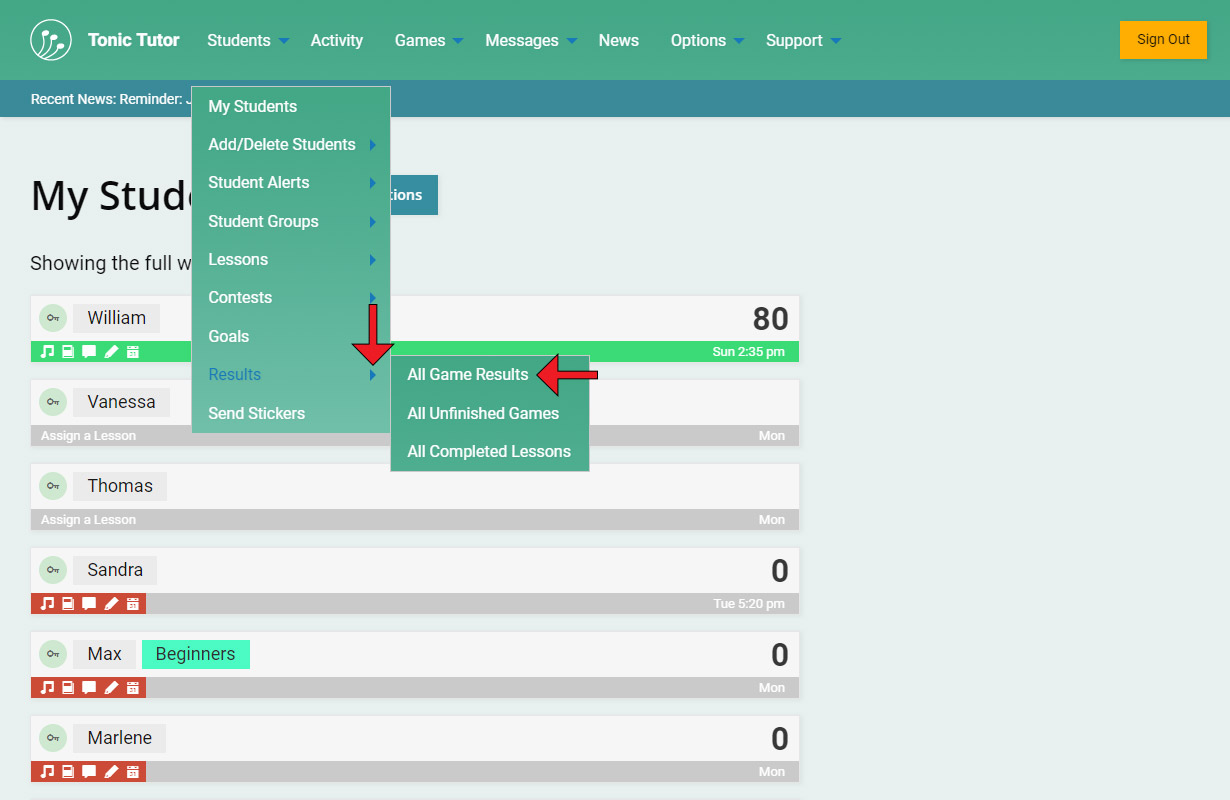This screenshot has width=1230, height=800.
Task: Expand the Support dropdown menu
Action: tap(802, 41)
